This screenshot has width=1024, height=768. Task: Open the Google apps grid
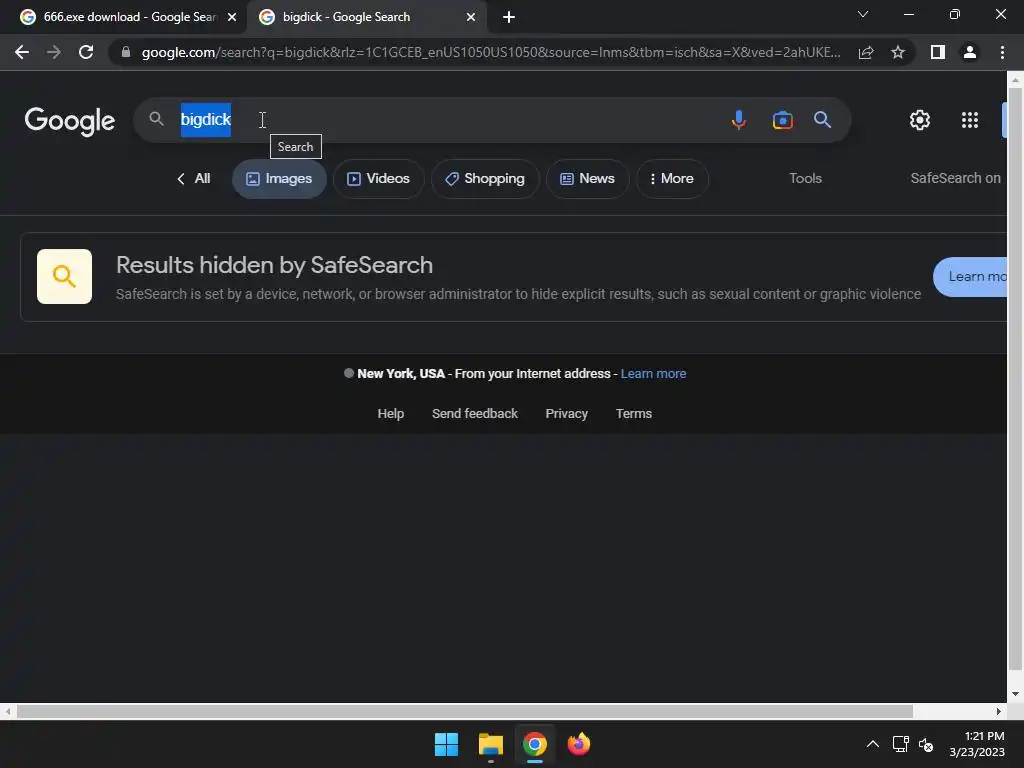coord(970,120)
